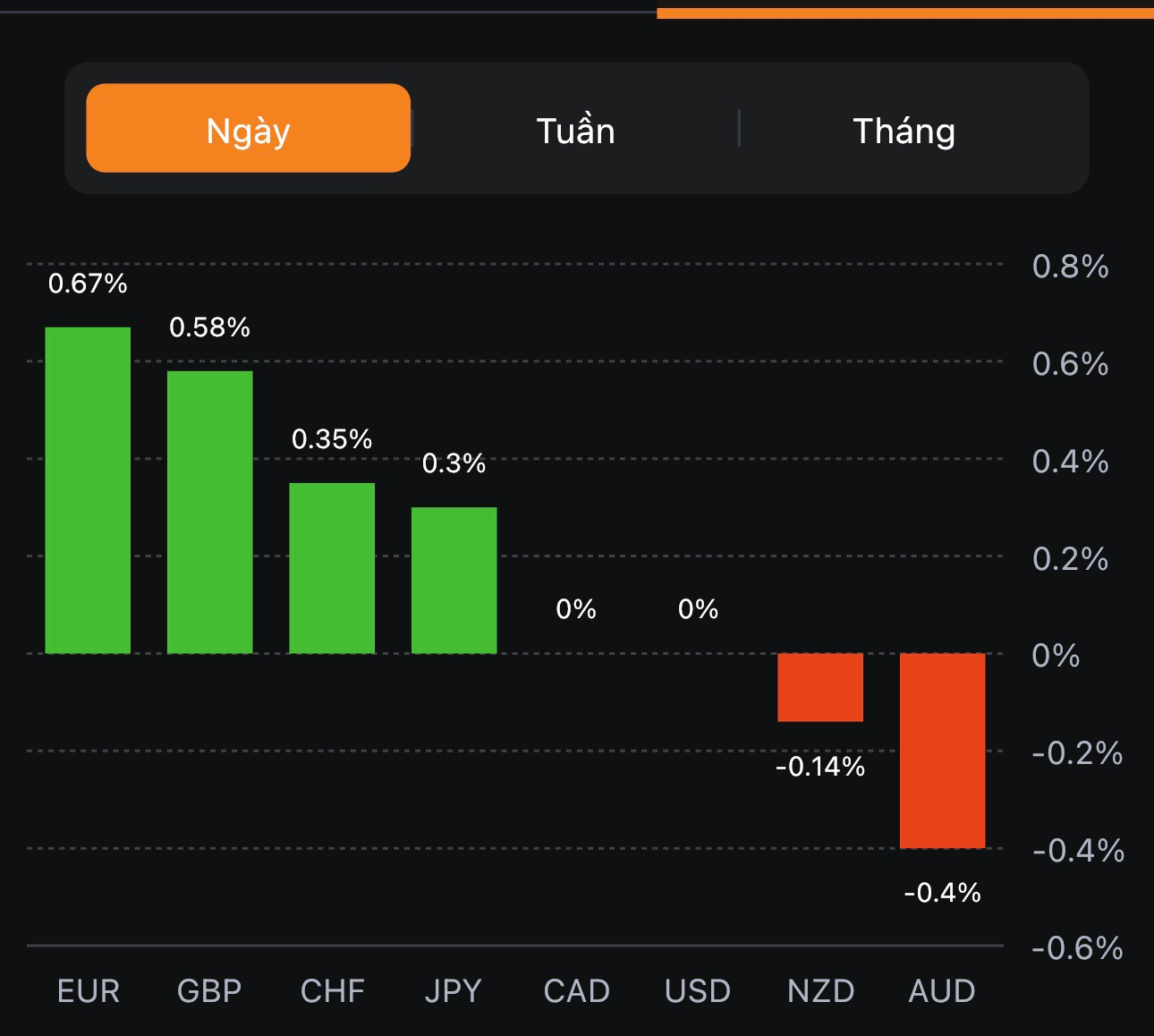Tap the red NZD bar

[x=820, y=687]
